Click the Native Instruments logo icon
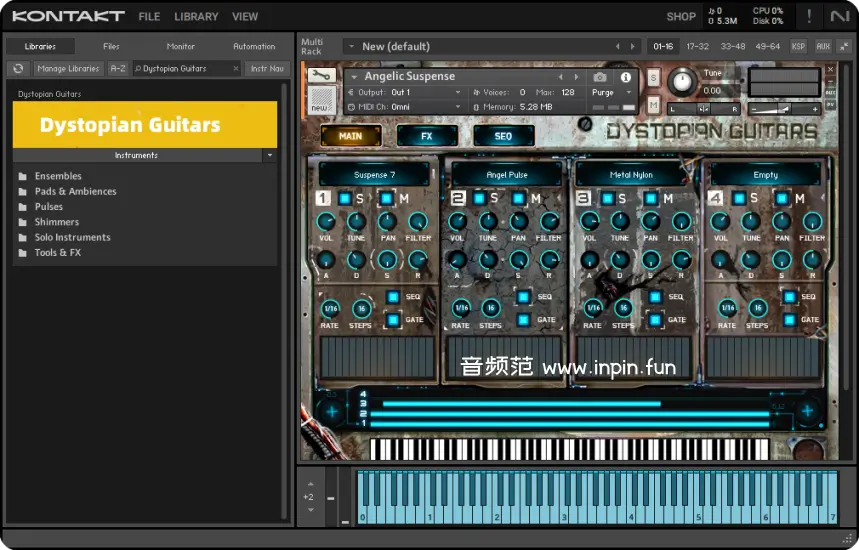 pos(839,16)
